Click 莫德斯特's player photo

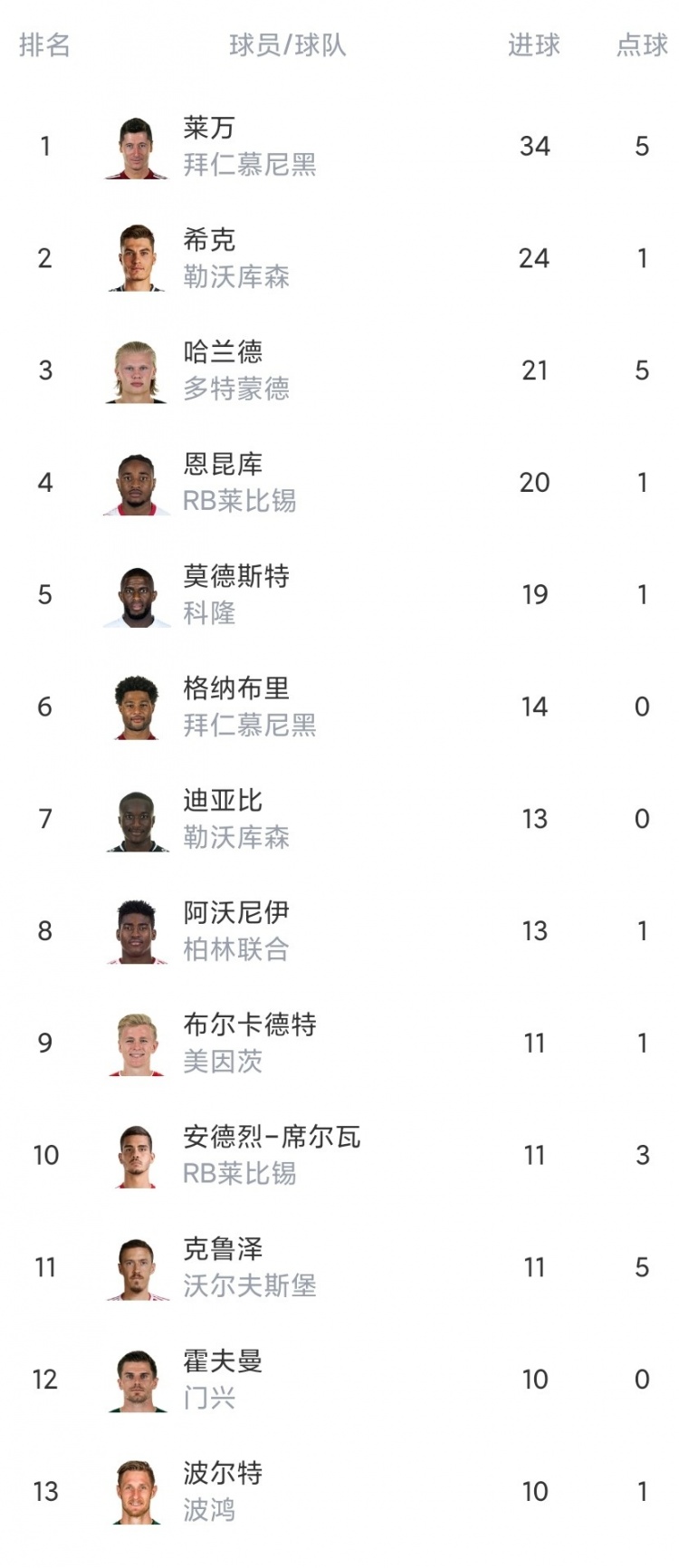(x=137, y=596)
